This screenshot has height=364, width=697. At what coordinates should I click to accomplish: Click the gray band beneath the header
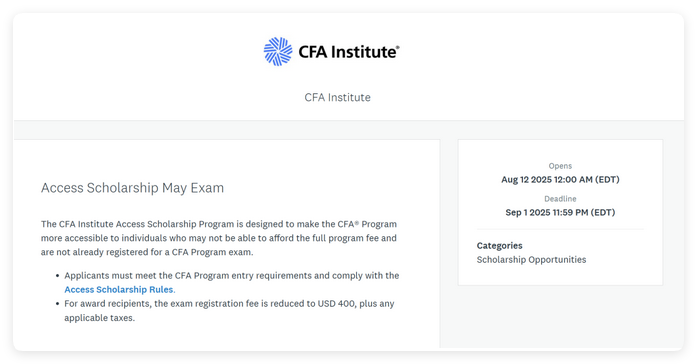[349, 130]
